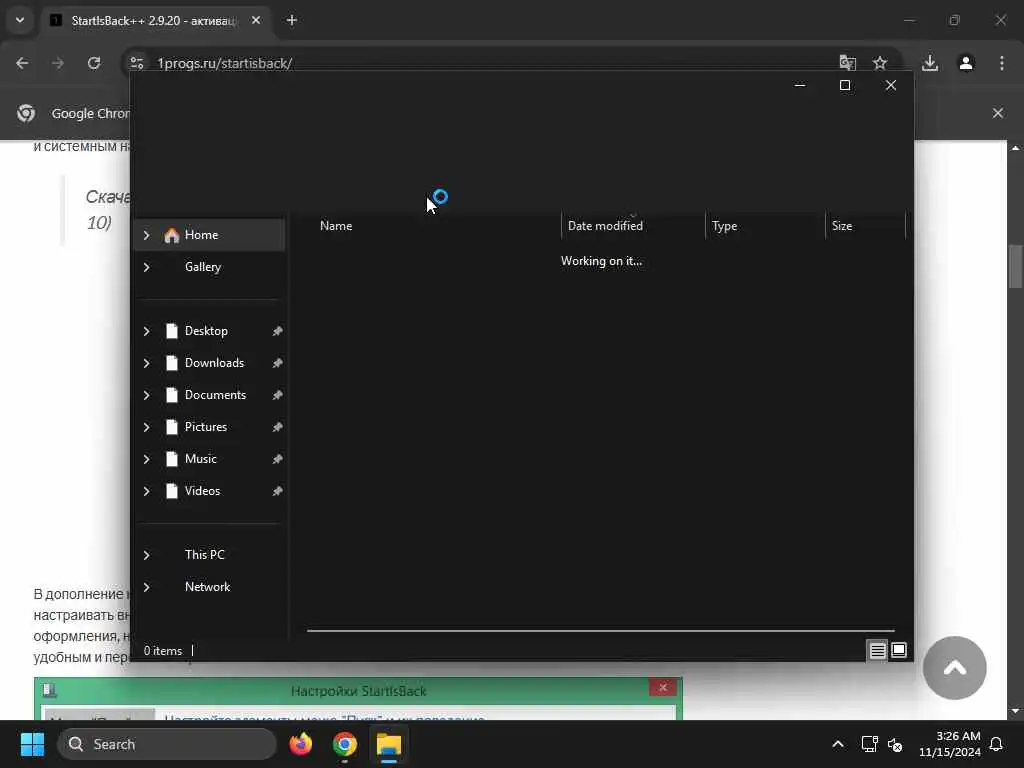Screen dimensions: 1024x768
Task: Open Chrome from the taskbar
Action: click(345, 744)
